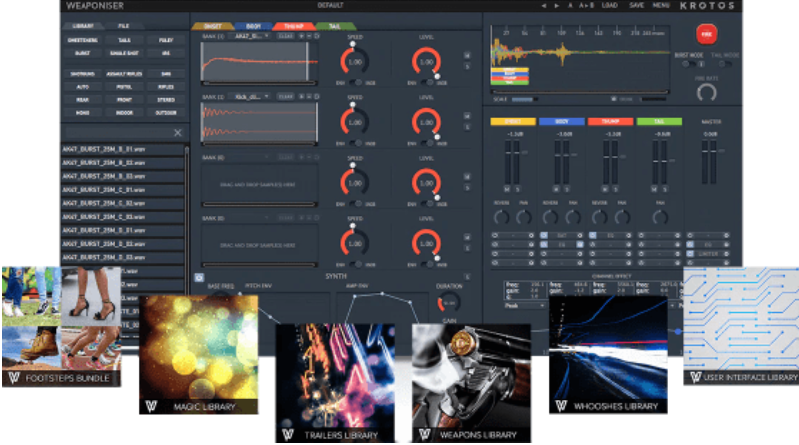Viewport: 799px width, 445px height.
Task: Switch to the FILE tab
Action: pos(124,24)
